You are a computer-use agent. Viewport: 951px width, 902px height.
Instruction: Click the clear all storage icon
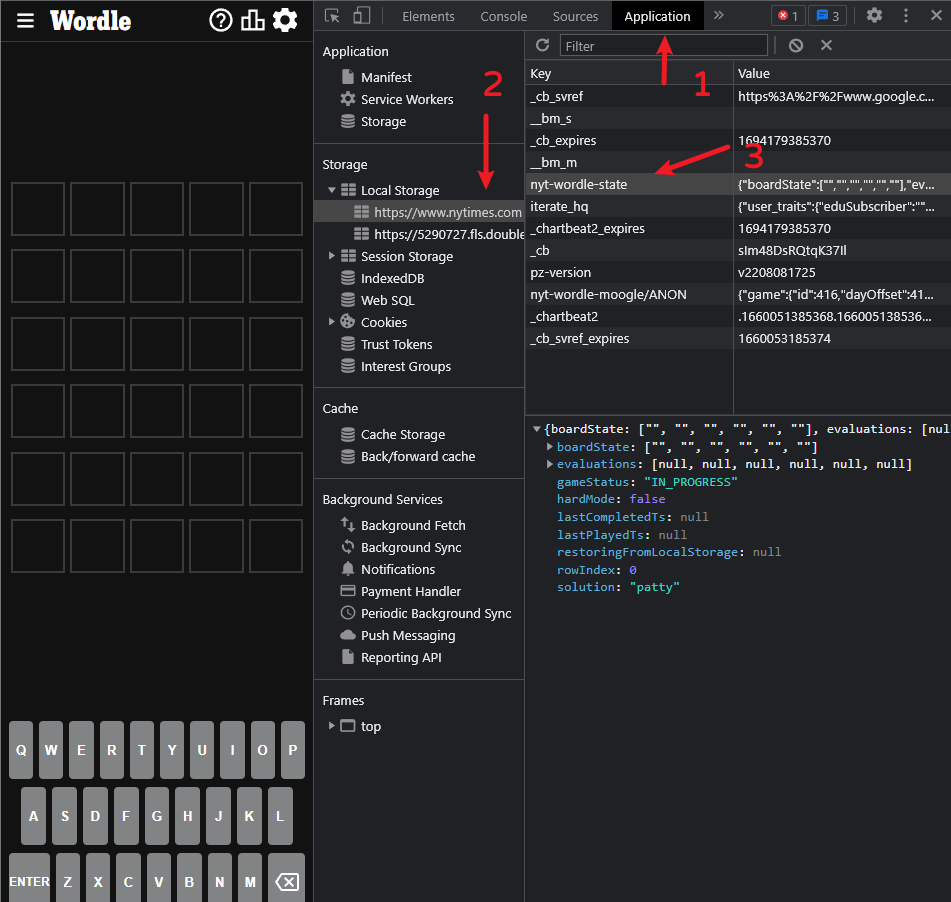pyautogui.click(x=796, y=45)
